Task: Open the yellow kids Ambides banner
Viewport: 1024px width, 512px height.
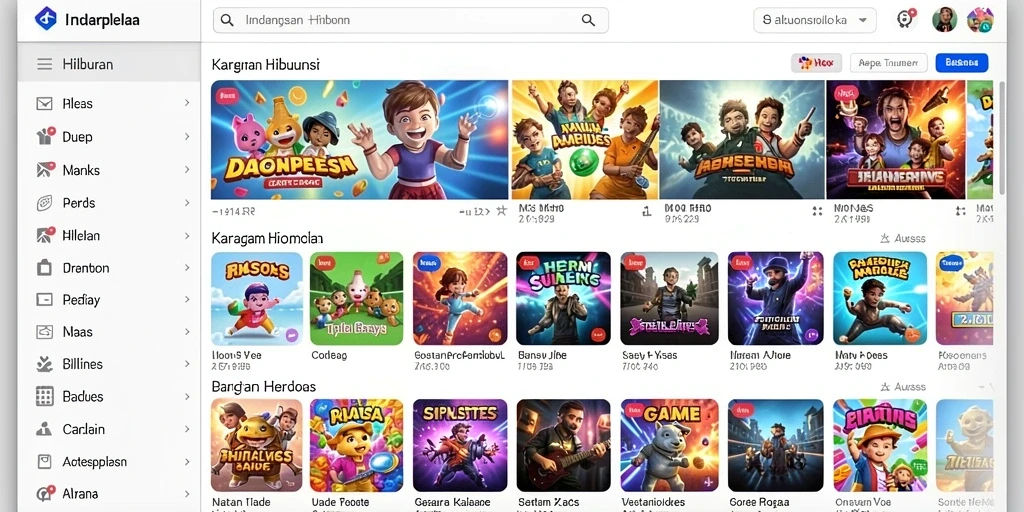Action: point(585,140)
